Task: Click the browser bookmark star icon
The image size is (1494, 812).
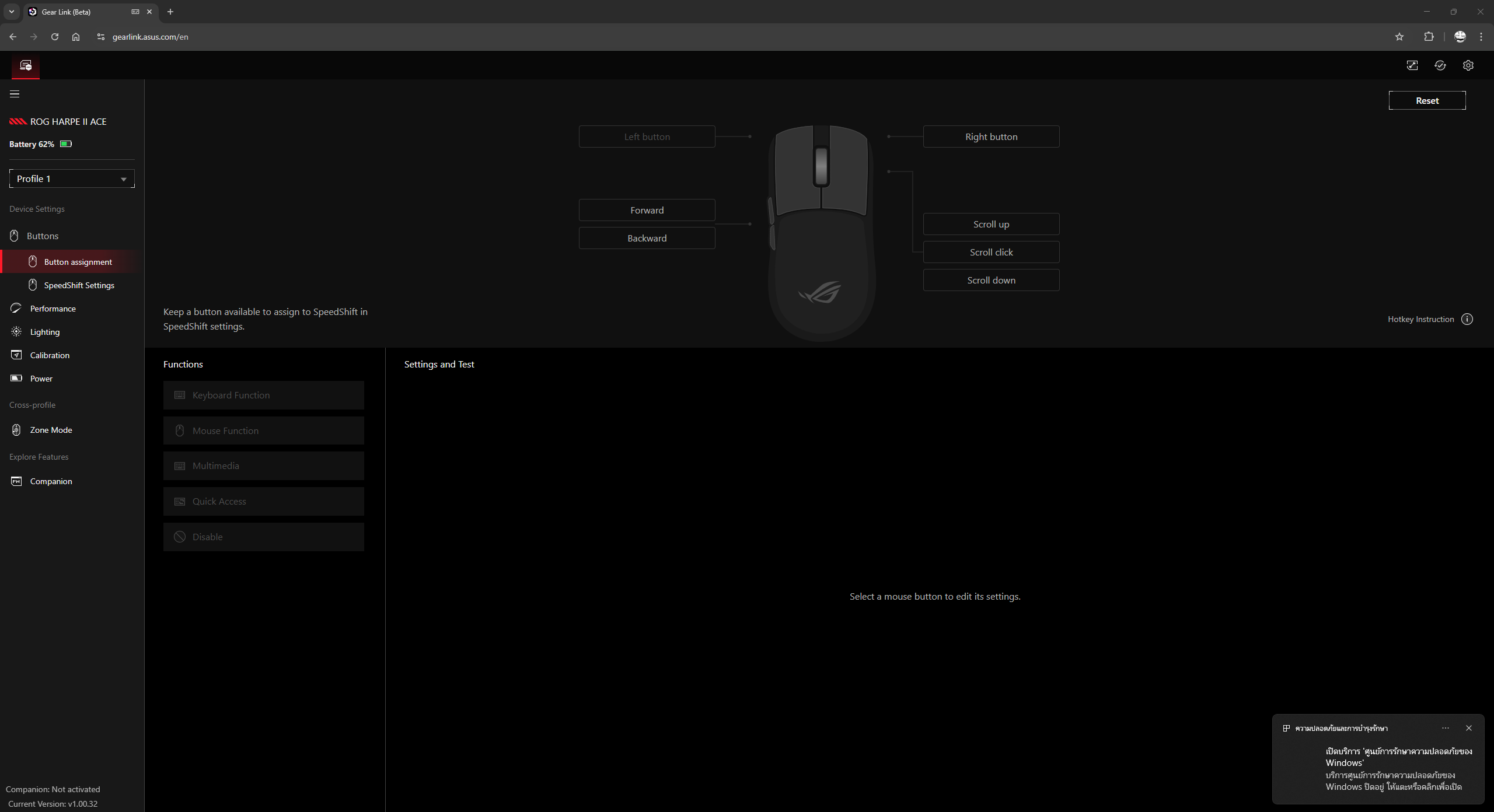Action: (1399, 37)
